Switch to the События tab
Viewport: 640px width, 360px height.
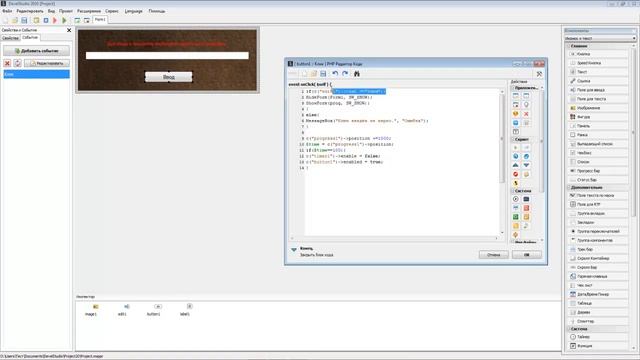30,38
